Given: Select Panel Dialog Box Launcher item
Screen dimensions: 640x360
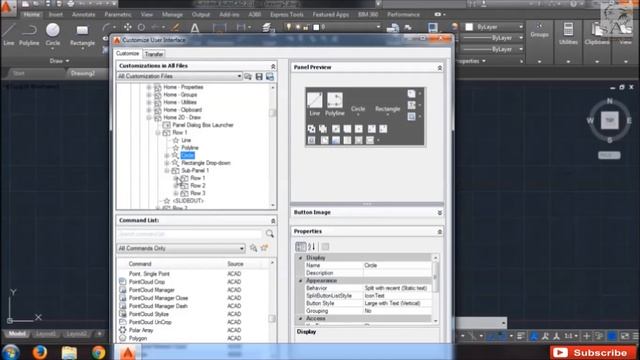Looking at the screenshot, I should point(203,125).
